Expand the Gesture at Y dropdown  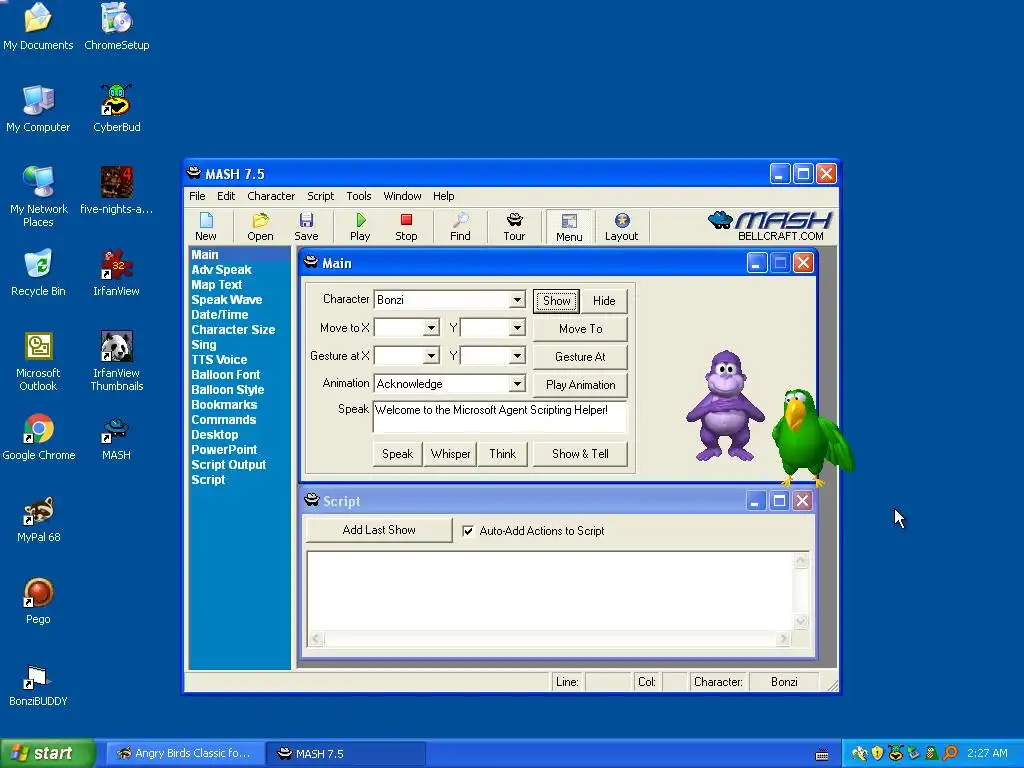[x=517, y=356]
